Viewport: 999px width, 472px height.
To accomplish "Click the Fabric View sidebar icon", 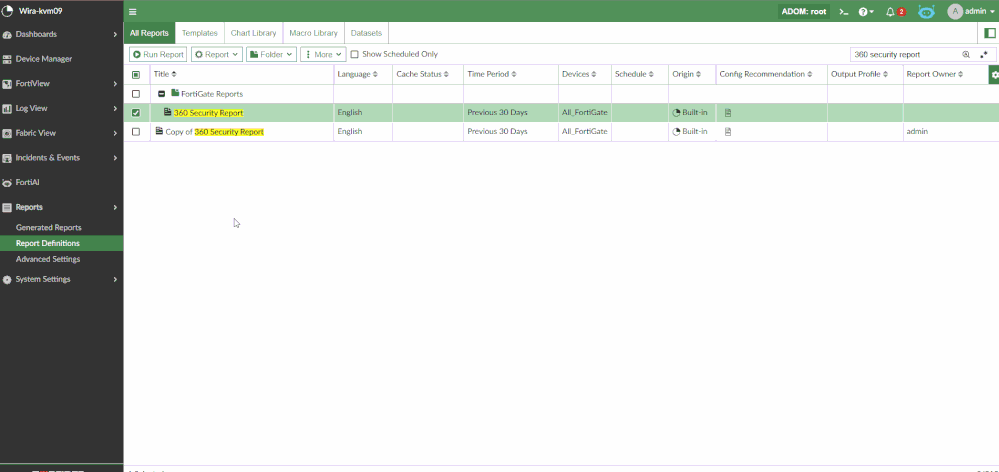I will [x=7, y=133].
